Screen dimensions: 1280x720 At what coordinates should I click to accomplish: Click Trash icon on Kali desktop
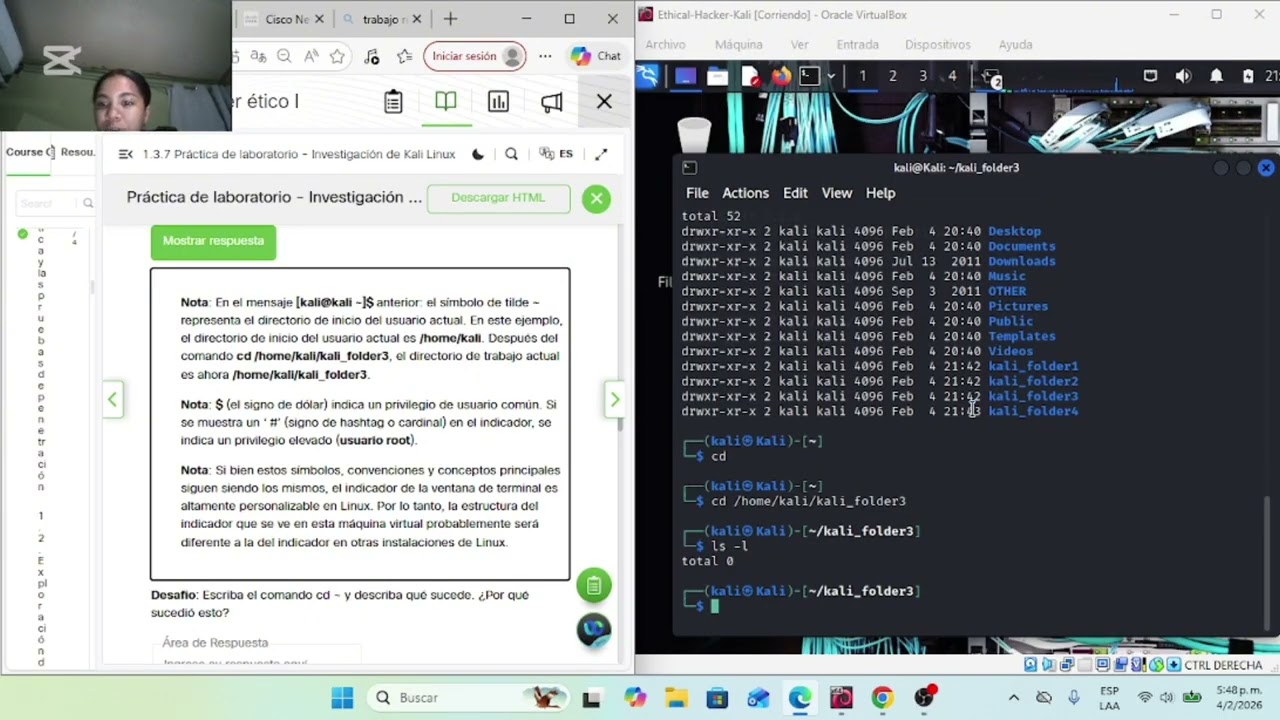tap(693, 135)
